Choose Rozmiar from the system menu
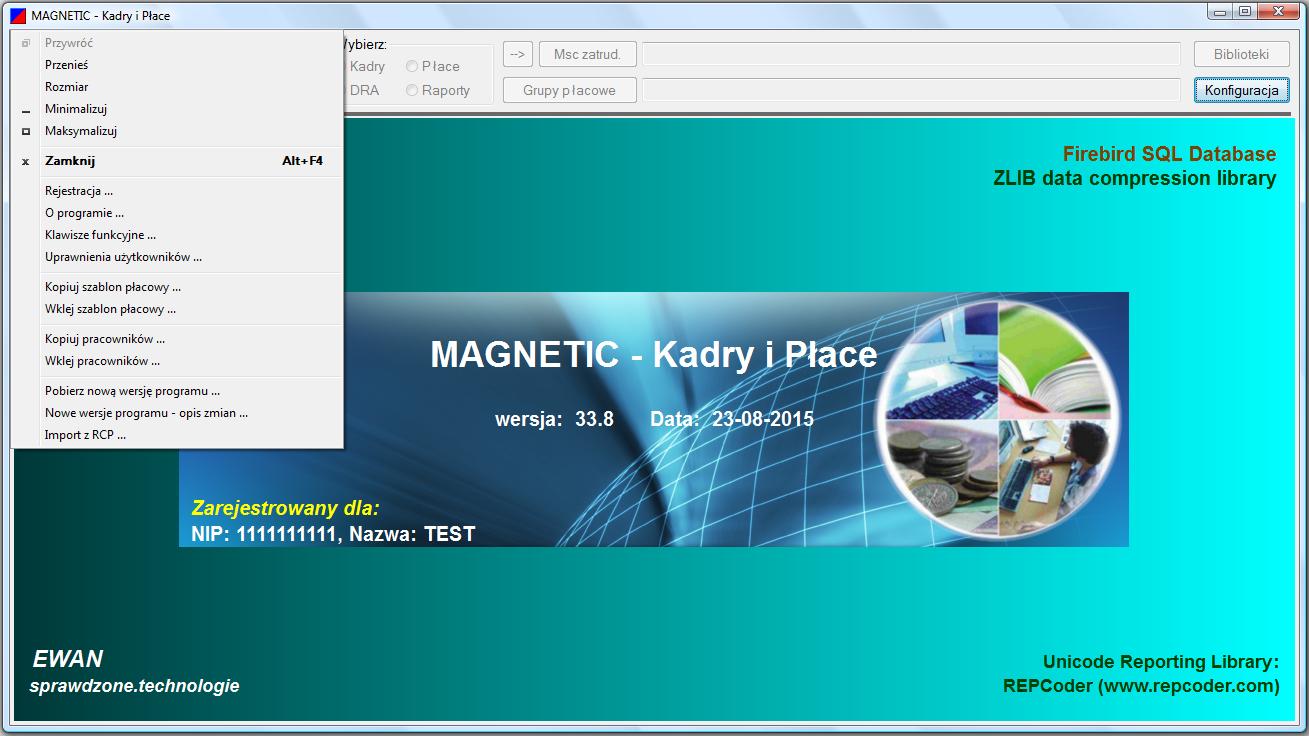This screenshot has height=736, width=1309. [177, 87]
